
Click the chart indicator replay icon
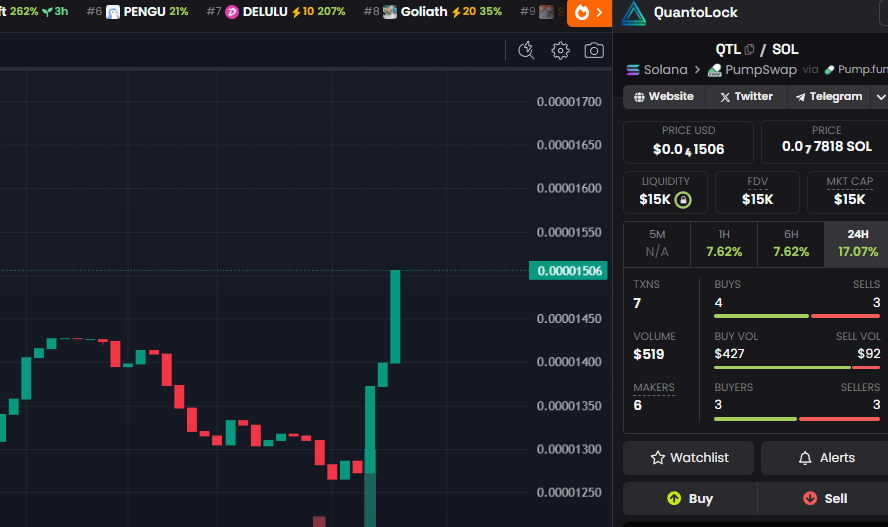tap(526, 50)
